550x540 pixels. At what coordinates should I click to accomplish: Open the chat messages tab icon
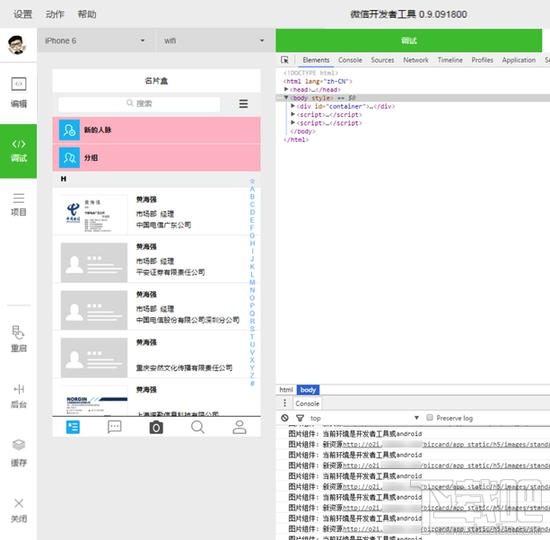(114, 427)
